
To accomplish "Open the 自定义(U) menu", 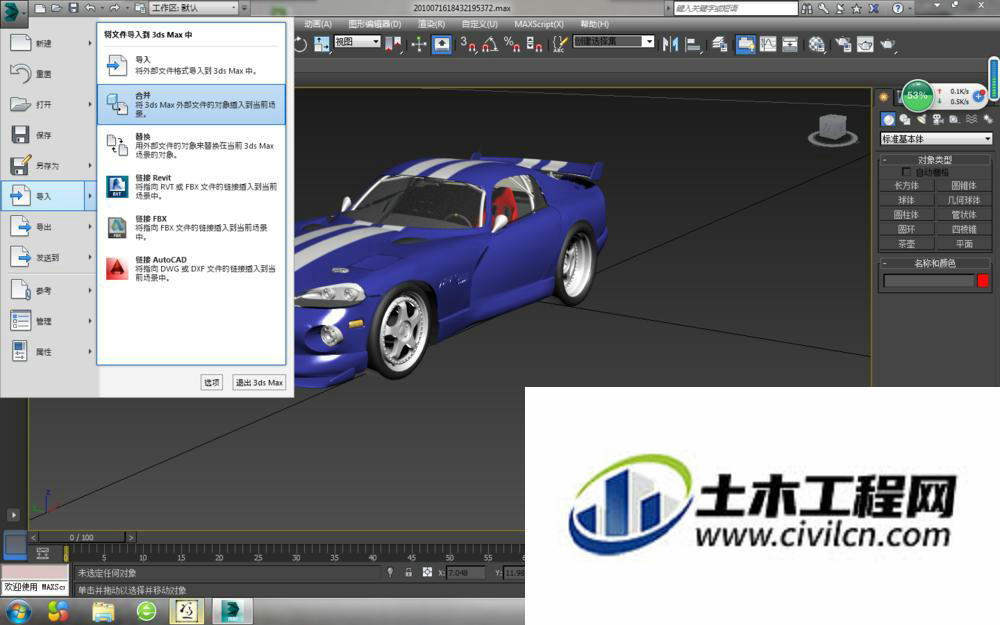I will 480,24.
